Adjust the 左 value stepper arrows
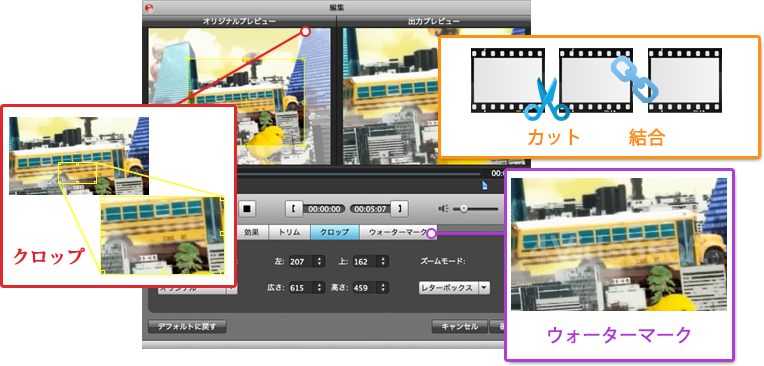 320,262
